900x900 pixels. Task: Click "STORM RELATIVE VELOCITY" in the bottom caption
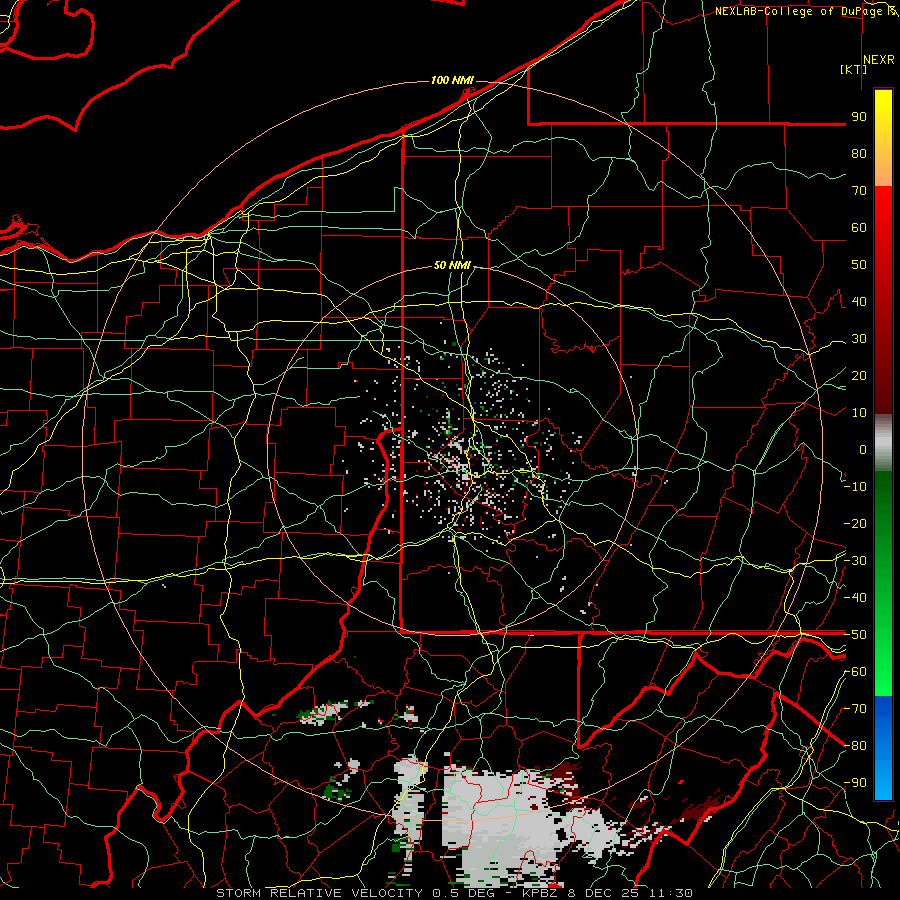tap(319, 893)
